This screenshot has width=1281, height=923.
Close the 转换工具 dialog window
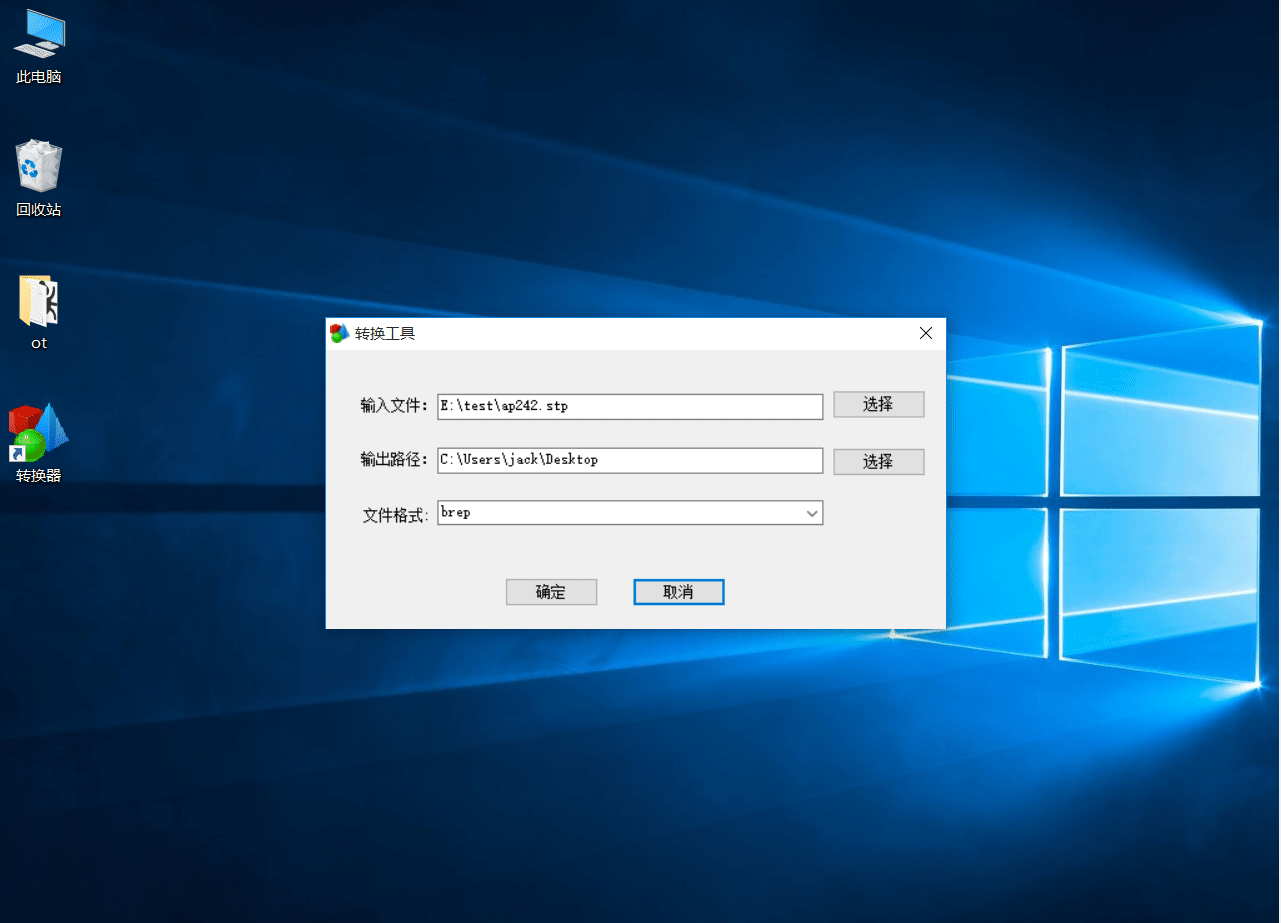coord(925,333)
